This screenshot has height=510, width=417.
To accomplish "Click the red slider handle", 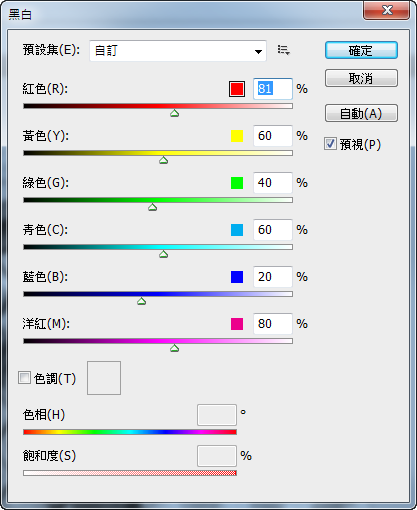I will 174,113.
